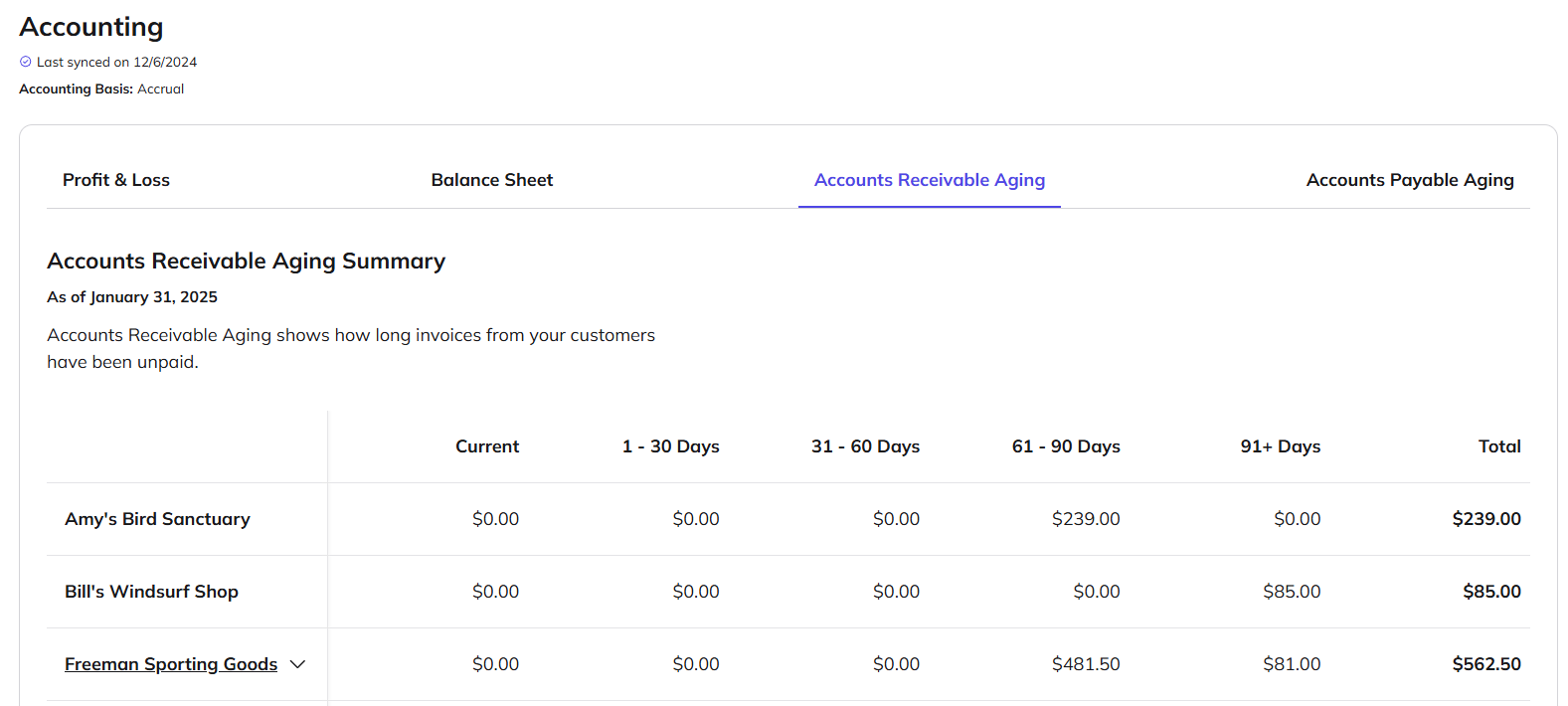Click the 61 - 90 Days header
1568x706 pixels.
pyautogui.click(x=1066, y=446)
